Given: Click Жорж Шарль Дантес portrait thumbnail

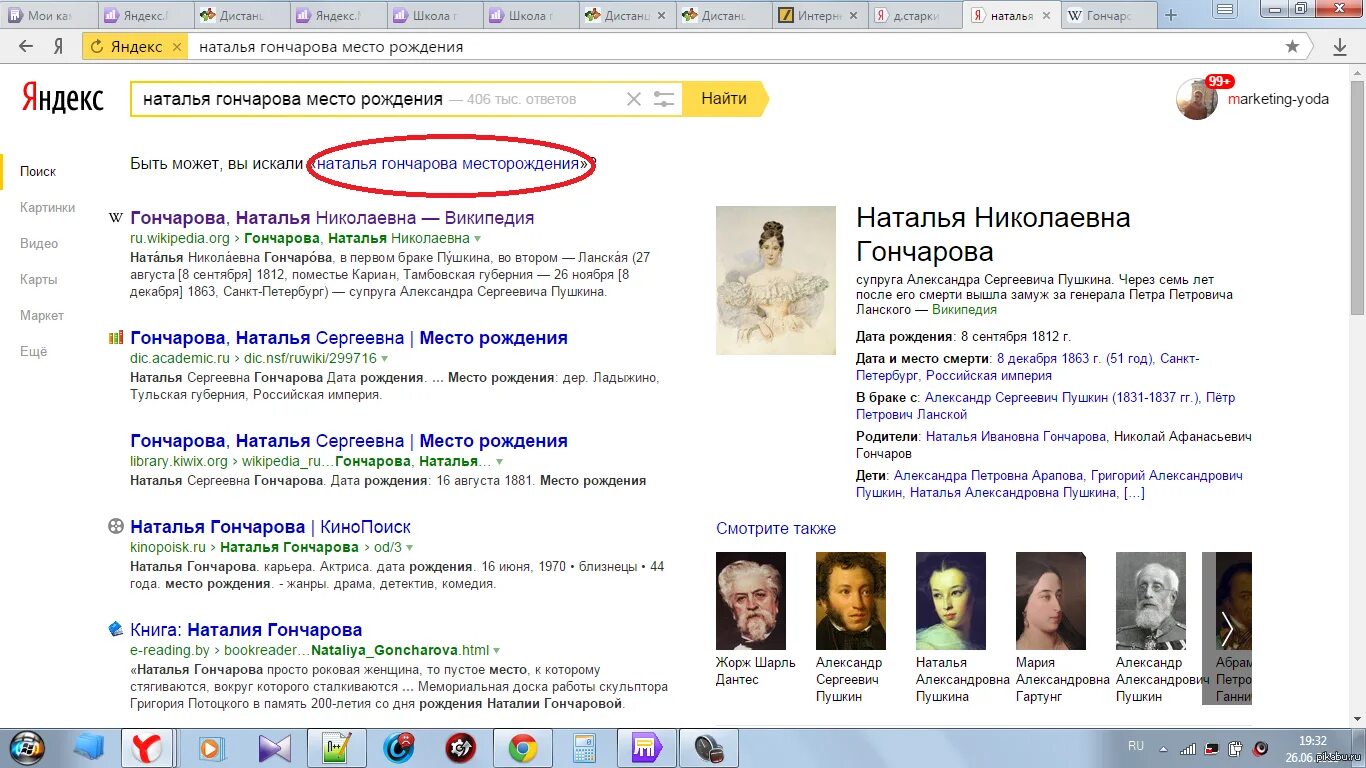Looking at the screenshot, I should point(751,601).
